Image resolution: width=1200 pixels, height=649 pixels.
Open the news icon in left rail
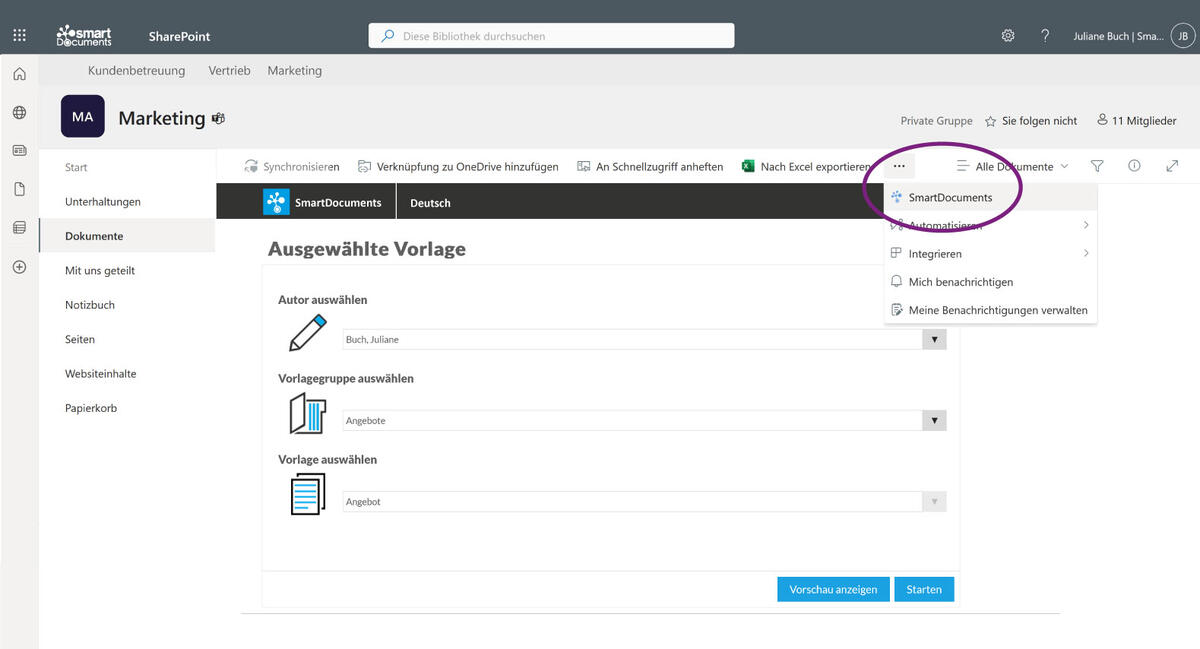click(19, 151)
